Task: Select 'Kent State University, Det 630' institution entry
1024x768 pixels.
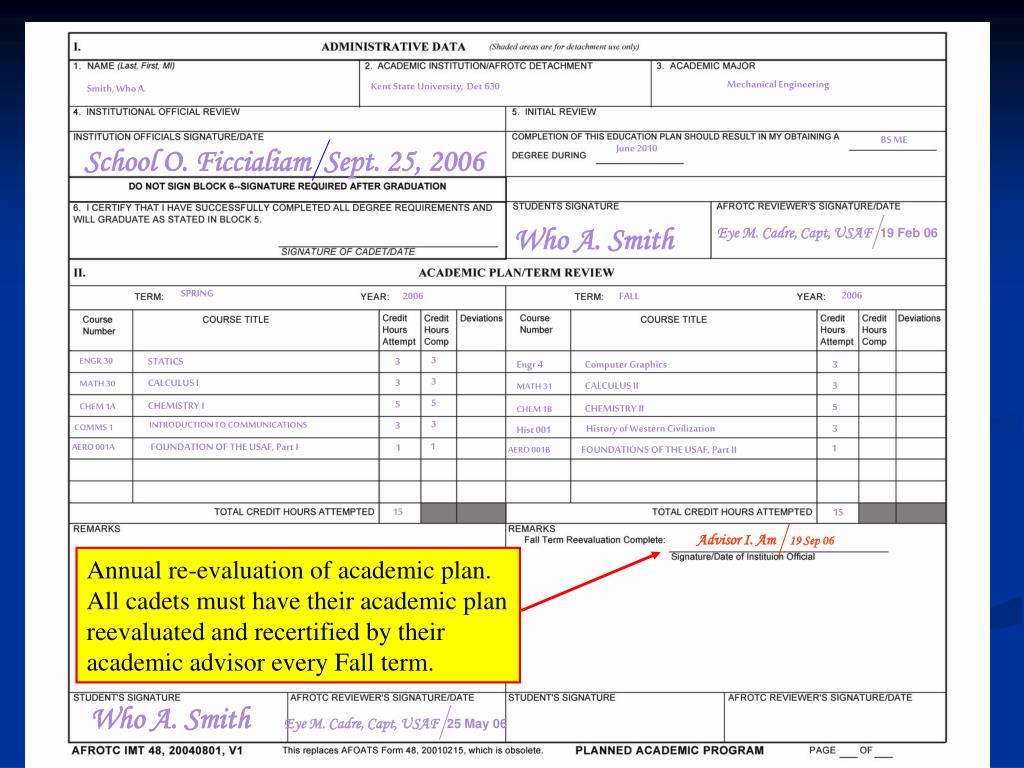Action: click(435, 86)
